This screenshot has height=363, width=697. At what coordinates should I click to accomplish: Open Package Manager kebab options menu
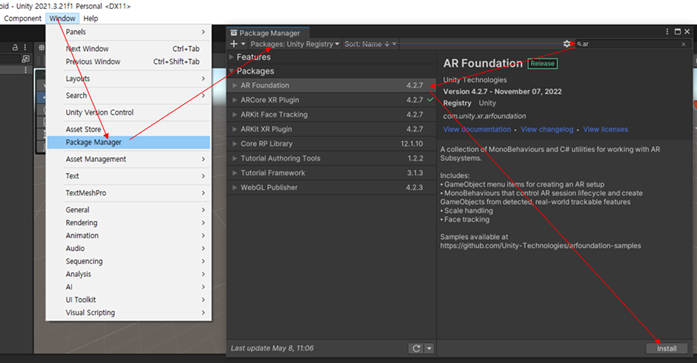(667, 32)
